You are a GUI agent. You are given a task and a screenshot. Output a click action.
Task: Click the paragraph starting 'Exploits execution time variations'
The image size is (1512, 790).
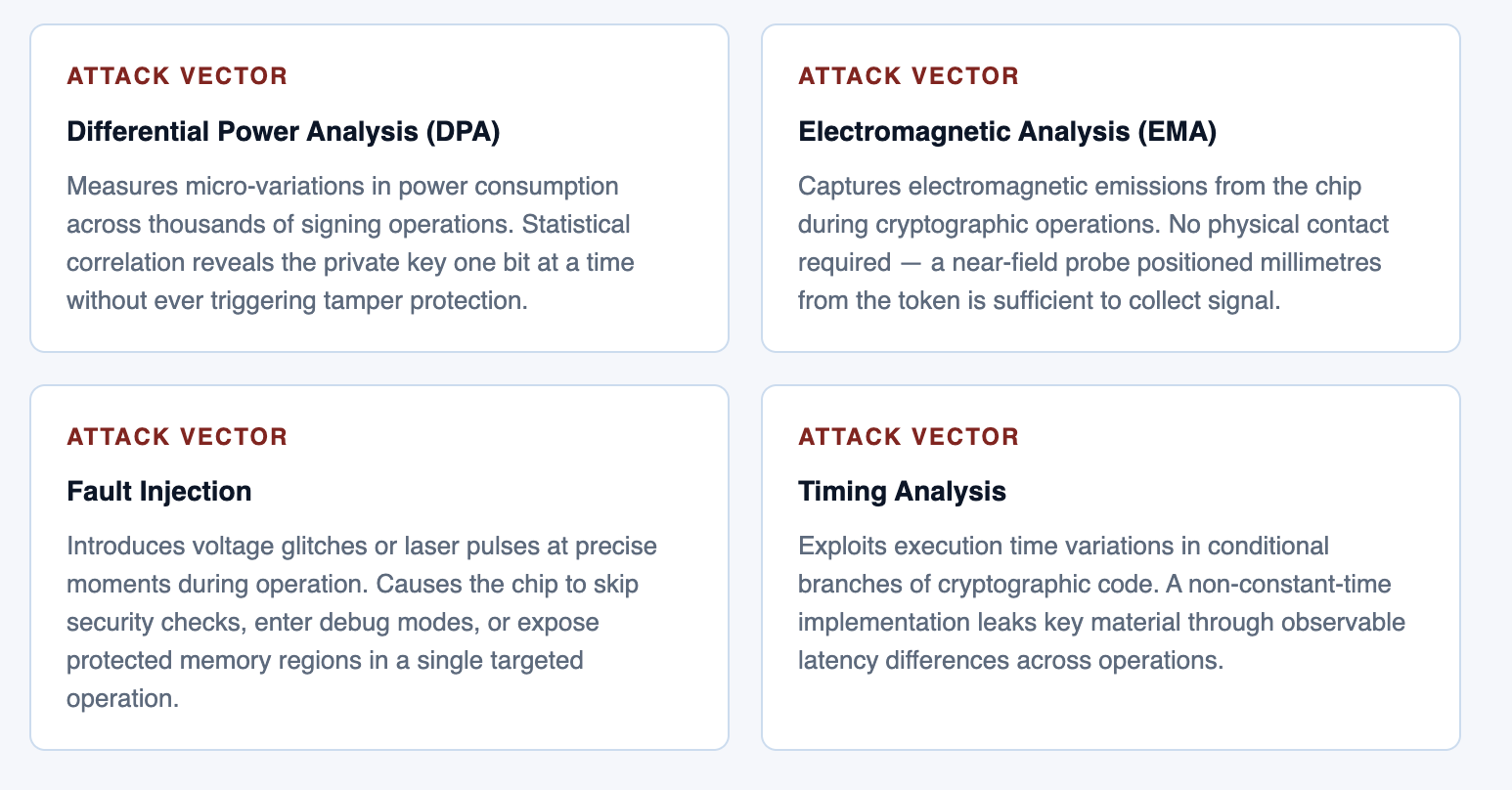[1101, 603]
